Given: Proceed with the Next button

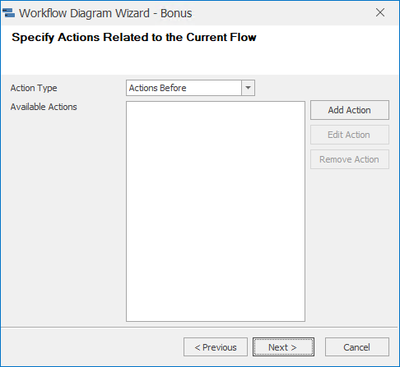Looking at the screenshot, I should coord(283,347).
